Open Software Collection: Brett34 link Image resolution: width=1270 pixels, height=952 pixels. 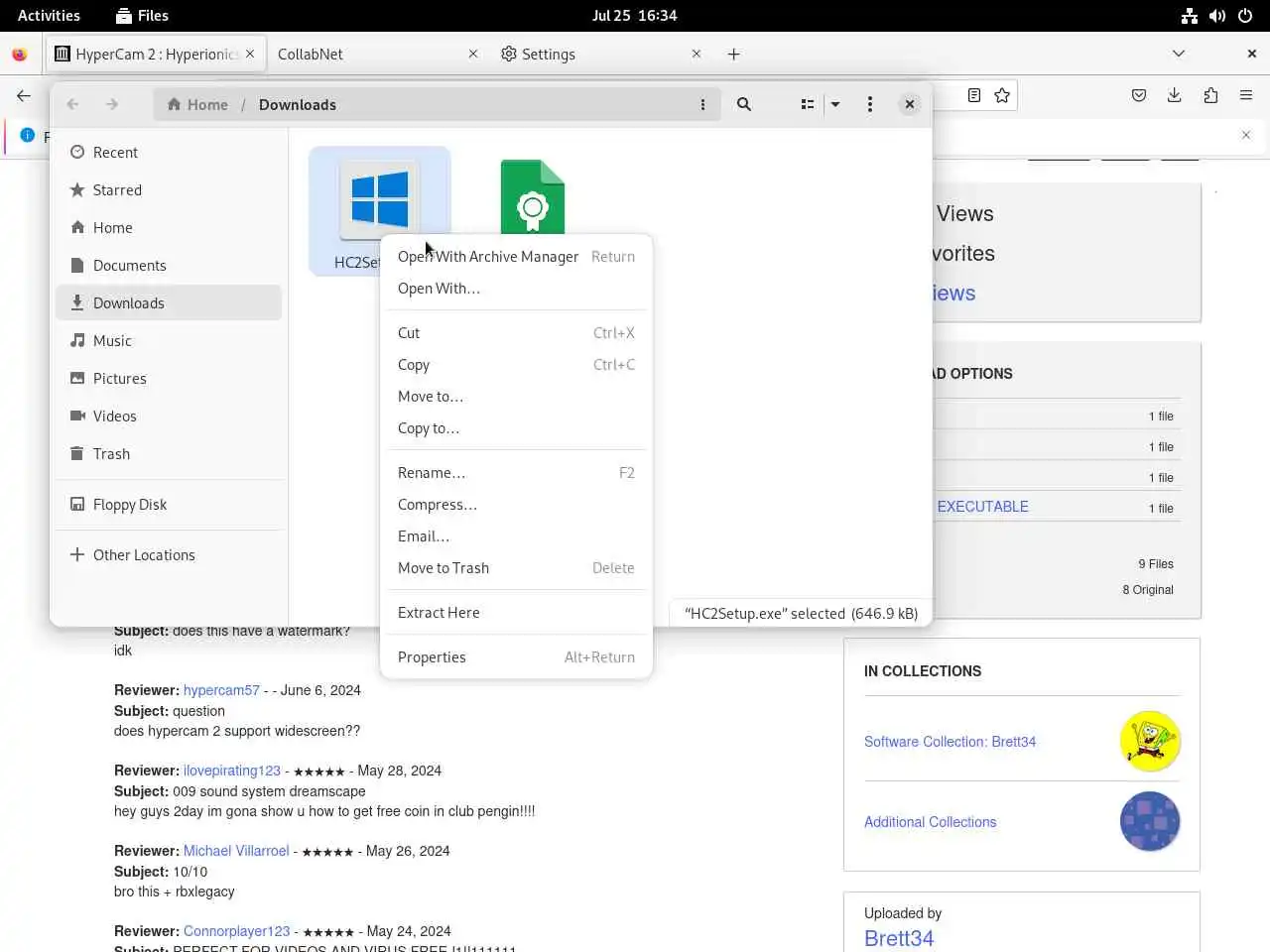[950, 742]
